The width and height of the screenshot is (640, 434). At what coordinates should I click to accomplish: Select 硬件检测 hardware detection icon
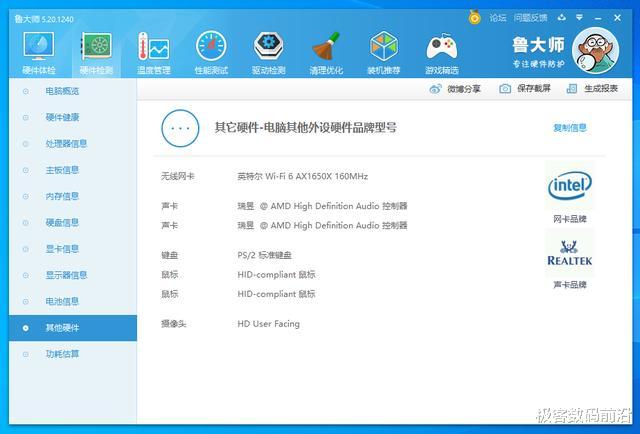click(96, 53)
